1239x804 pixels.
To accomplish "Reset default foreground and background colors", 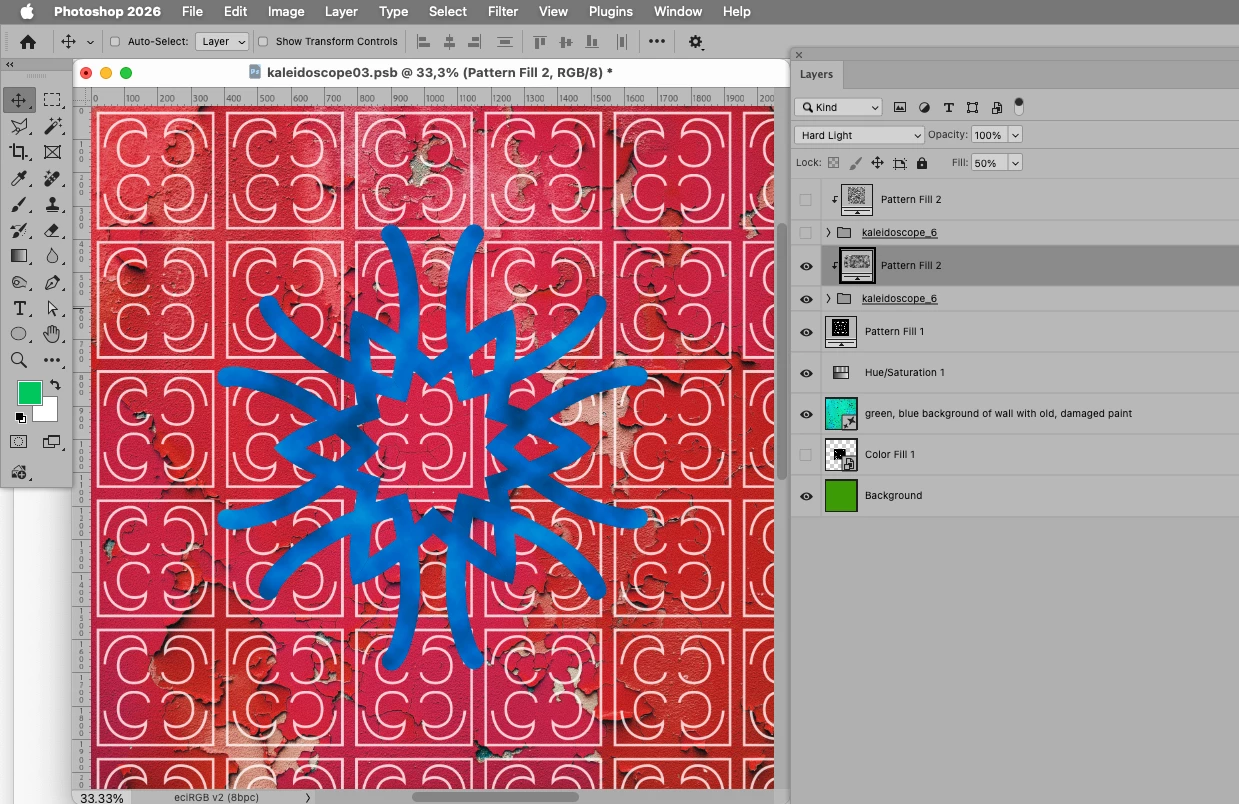I will pyautogui.click(x=21, y=417).
